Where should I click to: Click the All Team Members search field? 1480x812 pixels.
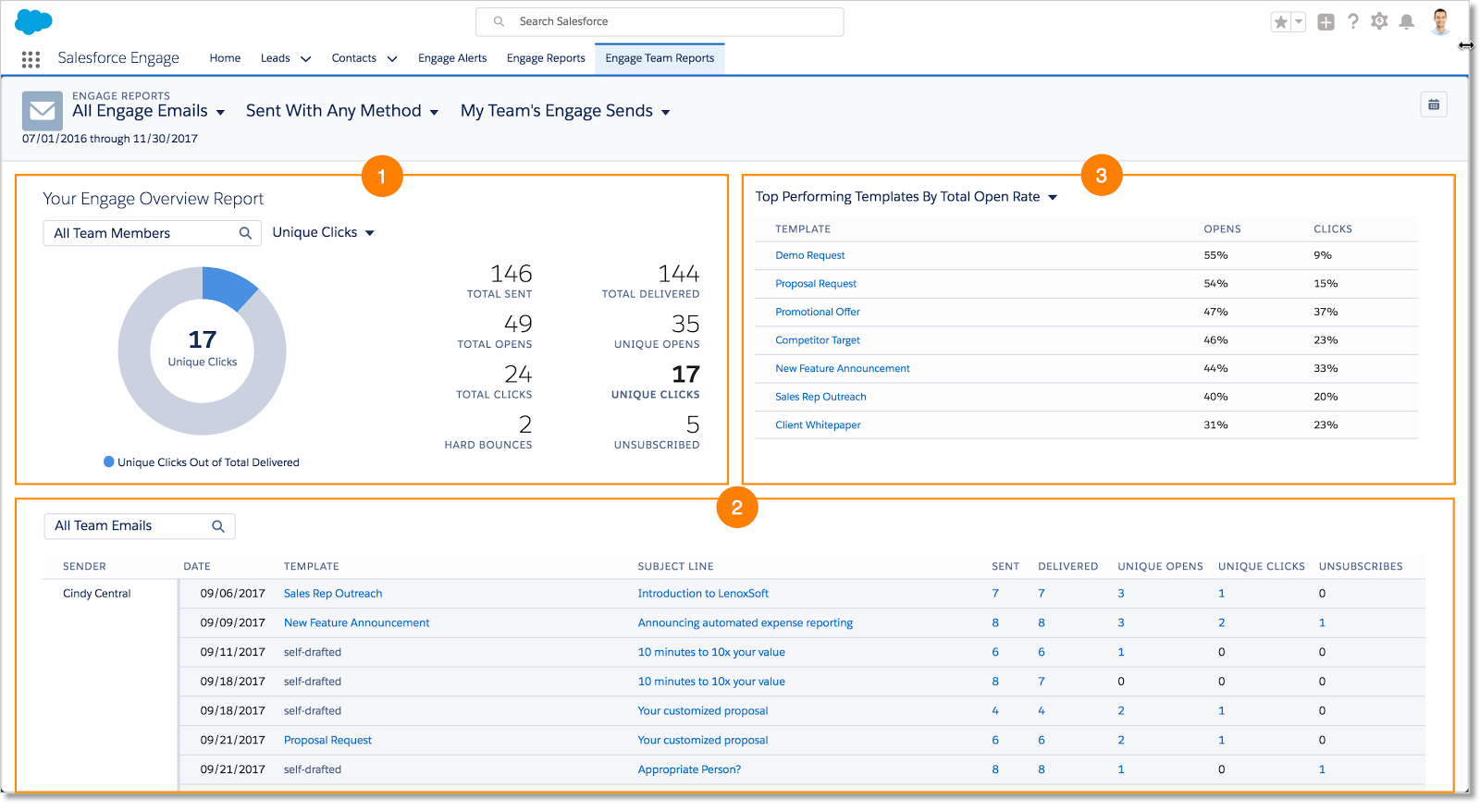151,233
